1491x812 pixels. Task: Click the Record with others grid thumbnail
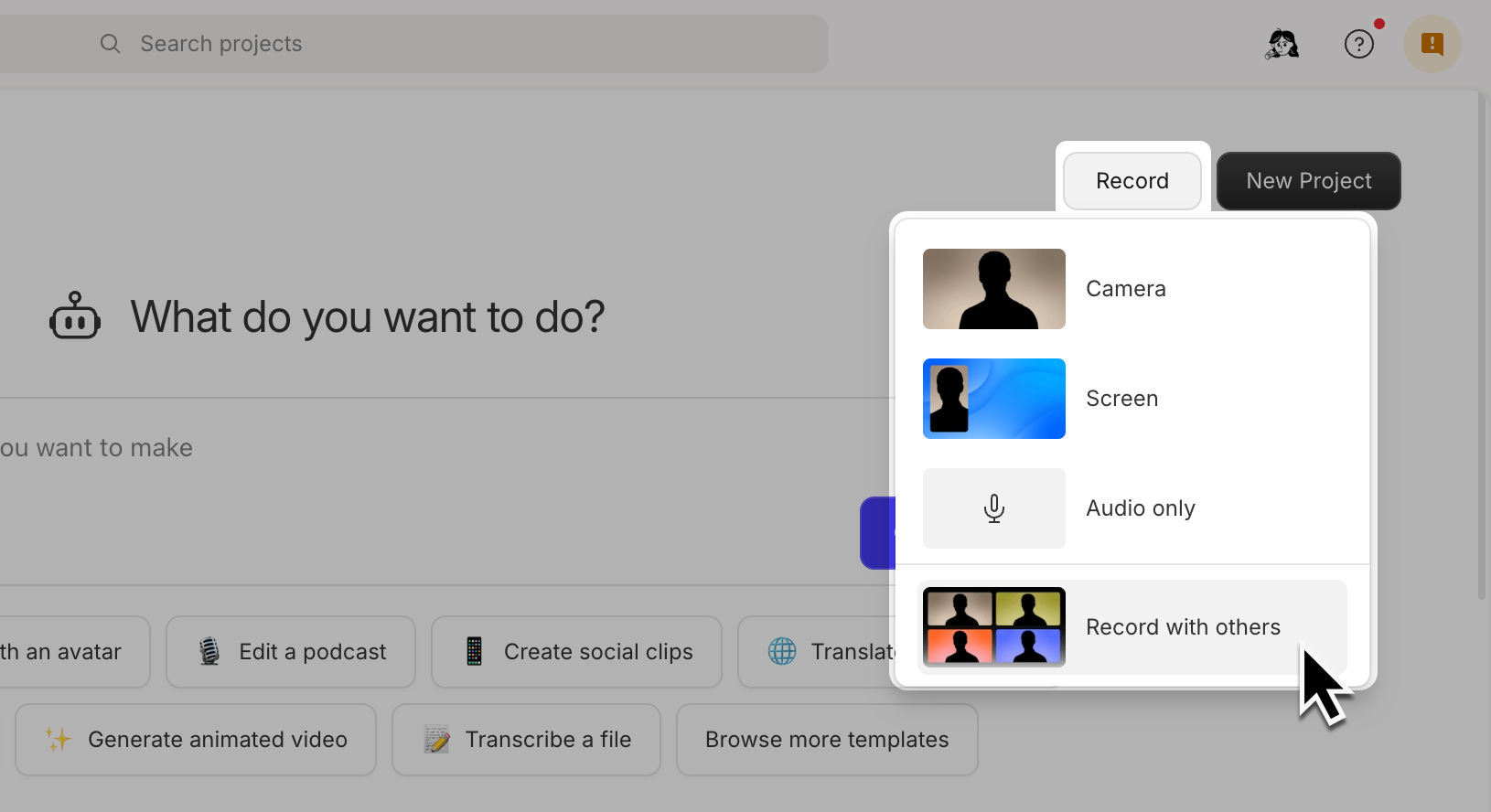[993, 627]
